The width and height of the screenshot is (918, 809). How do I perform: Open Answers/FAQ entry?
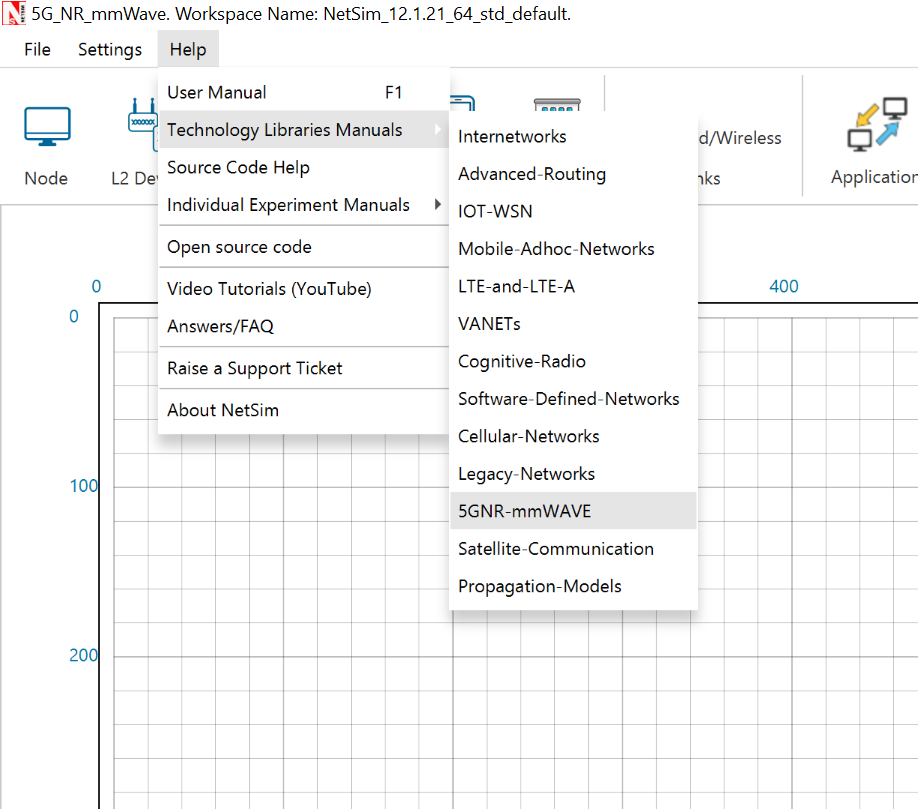coord(303,326)
